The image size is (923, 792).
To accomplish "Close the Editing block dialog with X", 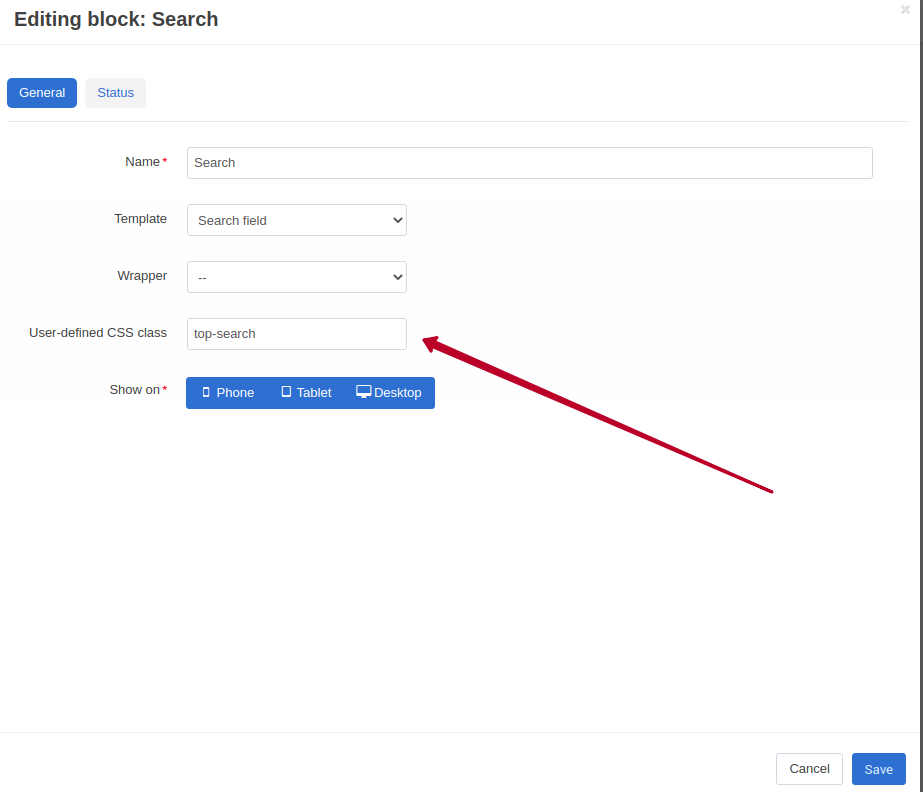I will 905,9.
